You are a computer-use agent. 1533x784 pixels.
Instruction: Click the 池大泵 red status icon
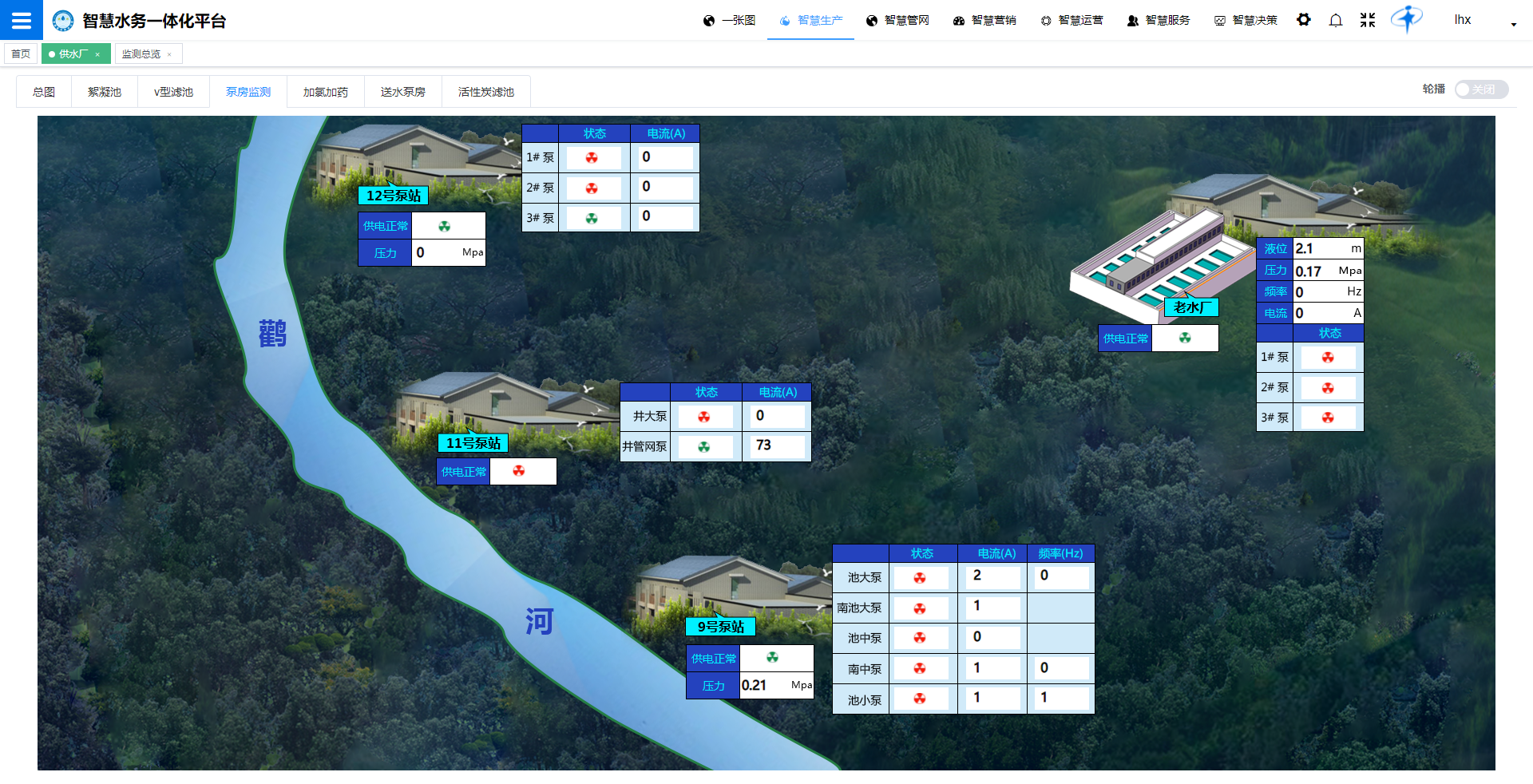pyautogui.click(x=920, y=578)
